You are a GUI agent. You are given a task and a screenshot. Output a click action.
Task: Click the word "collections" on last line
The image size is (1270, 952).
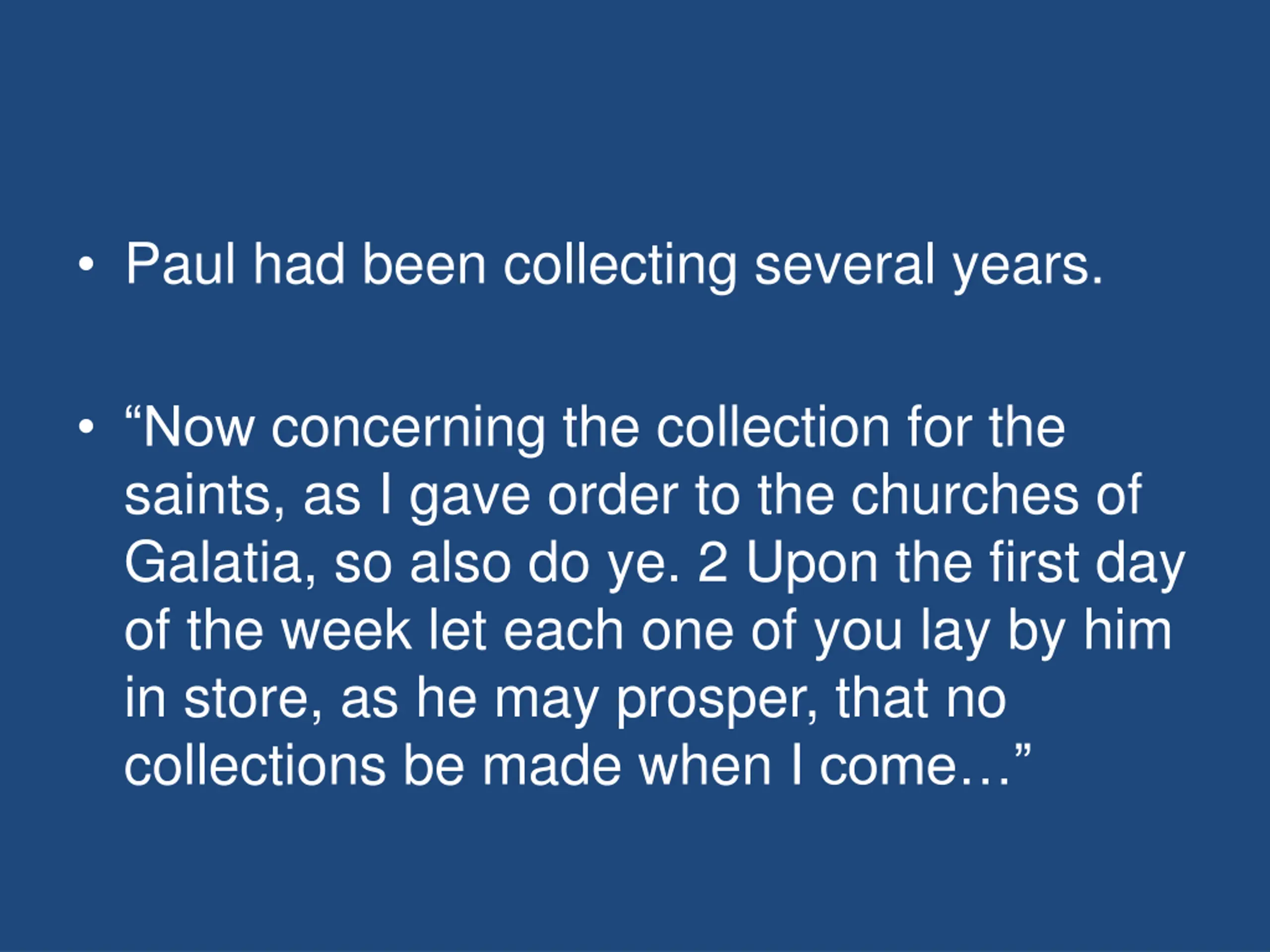pos(255,765)
